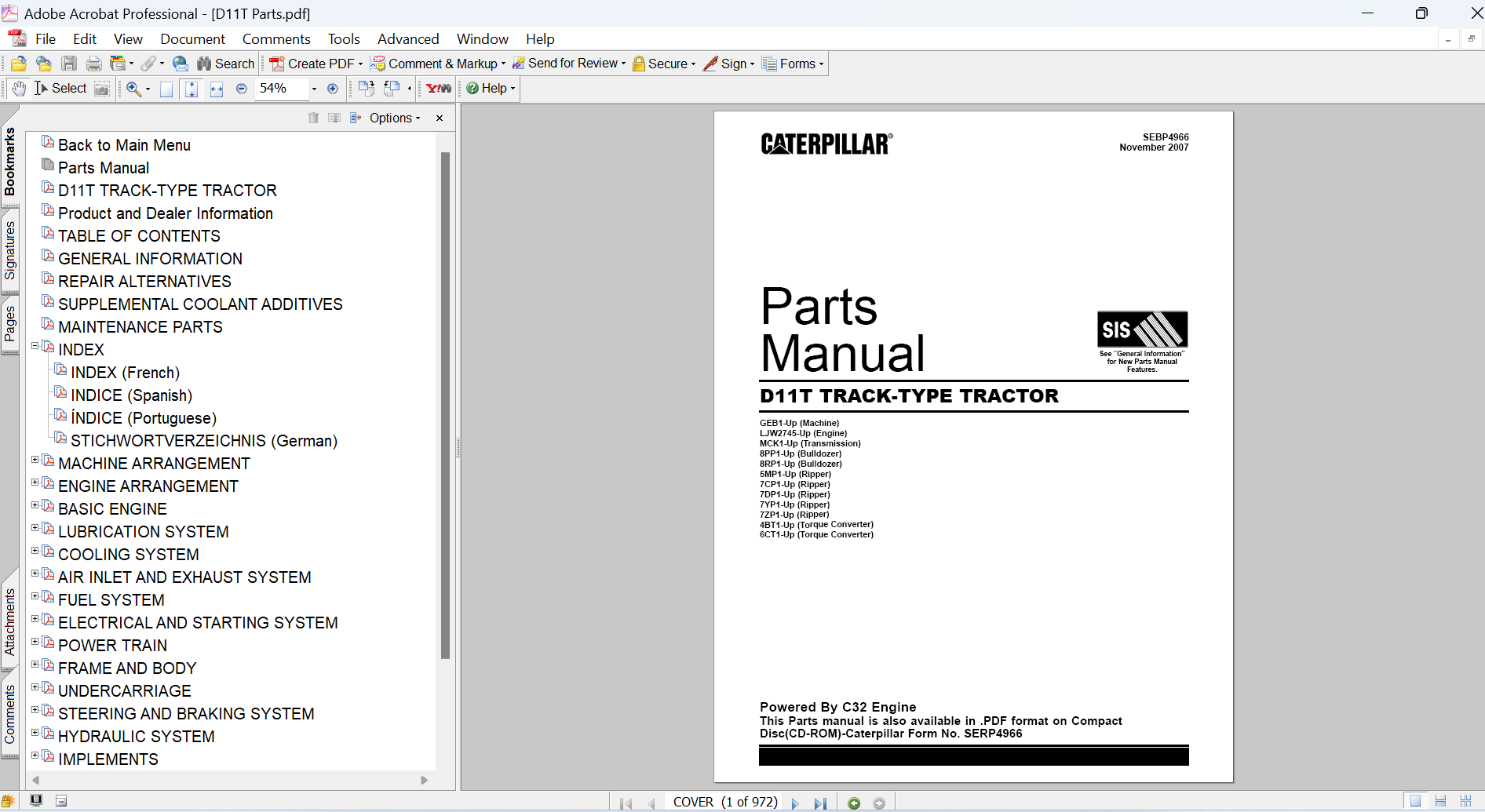Open the Advanced menu
The height and width of the screenshot is (812, 1485).
point(408,39)
